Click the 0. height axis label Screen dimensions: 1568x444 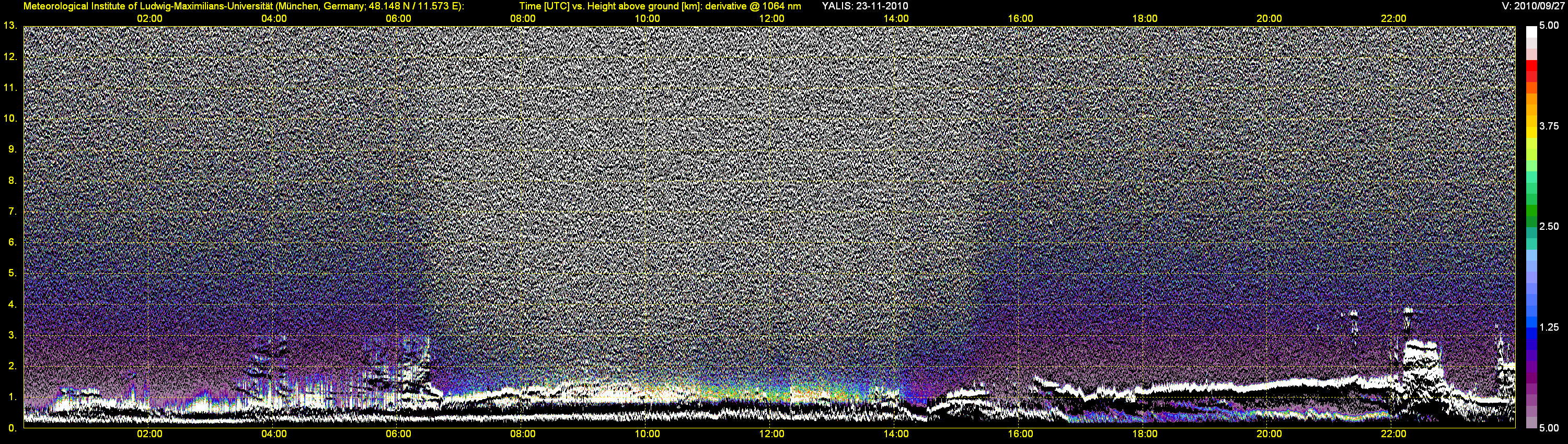click(x=12, y=428)
